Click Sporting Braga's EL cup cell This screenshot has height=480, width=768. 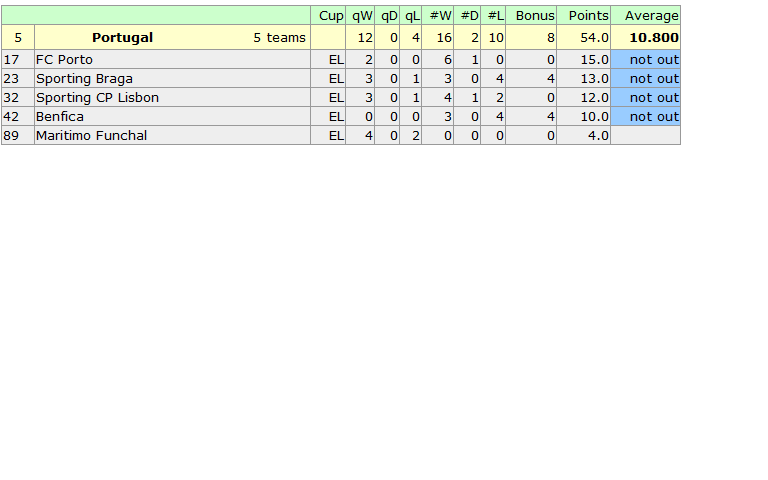[x=336, y=78]
